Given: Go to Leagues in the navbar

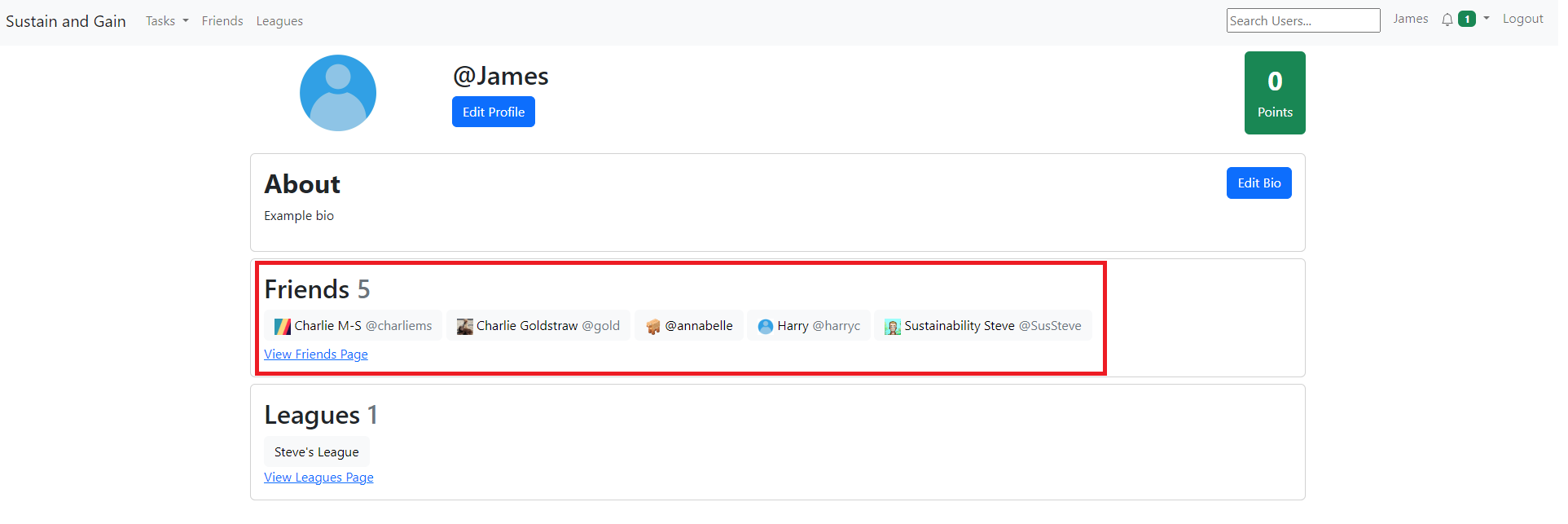Looking at the screenshot, I should (279, 21).
